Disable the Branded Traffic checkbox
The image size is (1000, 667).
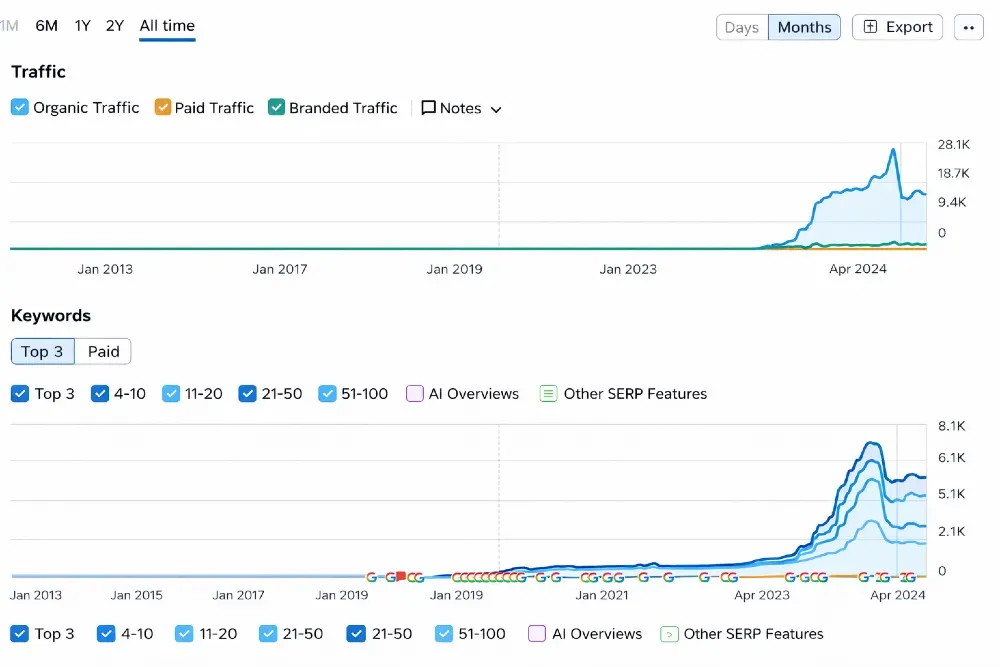coord(277,107)
